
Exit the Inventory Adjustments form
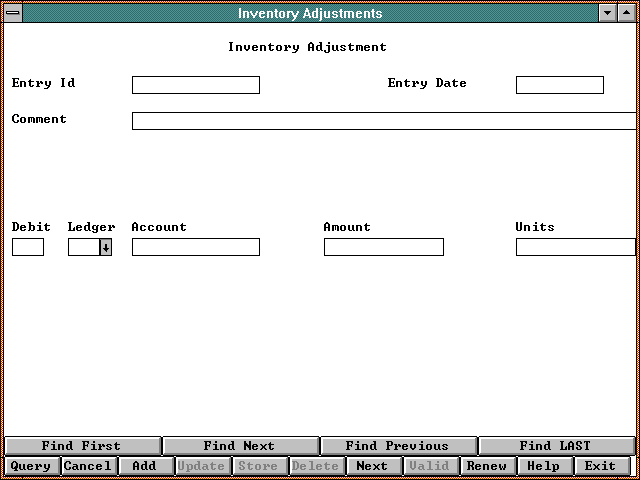pos(601,466)
